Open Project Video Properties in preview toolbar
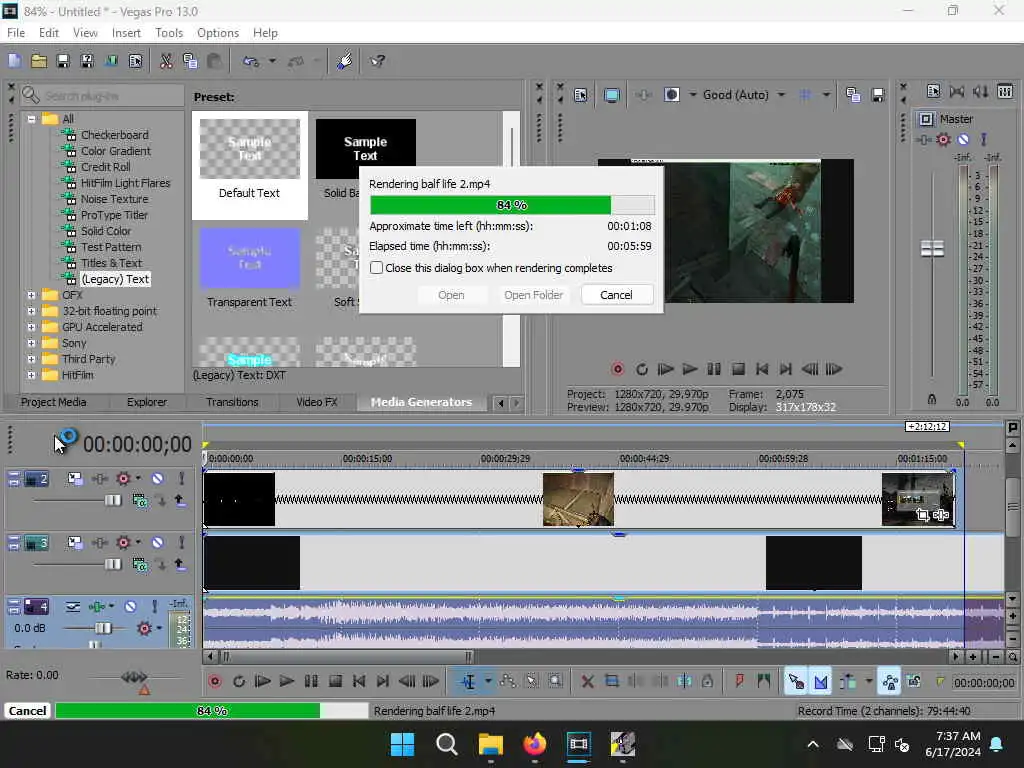The image size is (1024, 768). 581,95
